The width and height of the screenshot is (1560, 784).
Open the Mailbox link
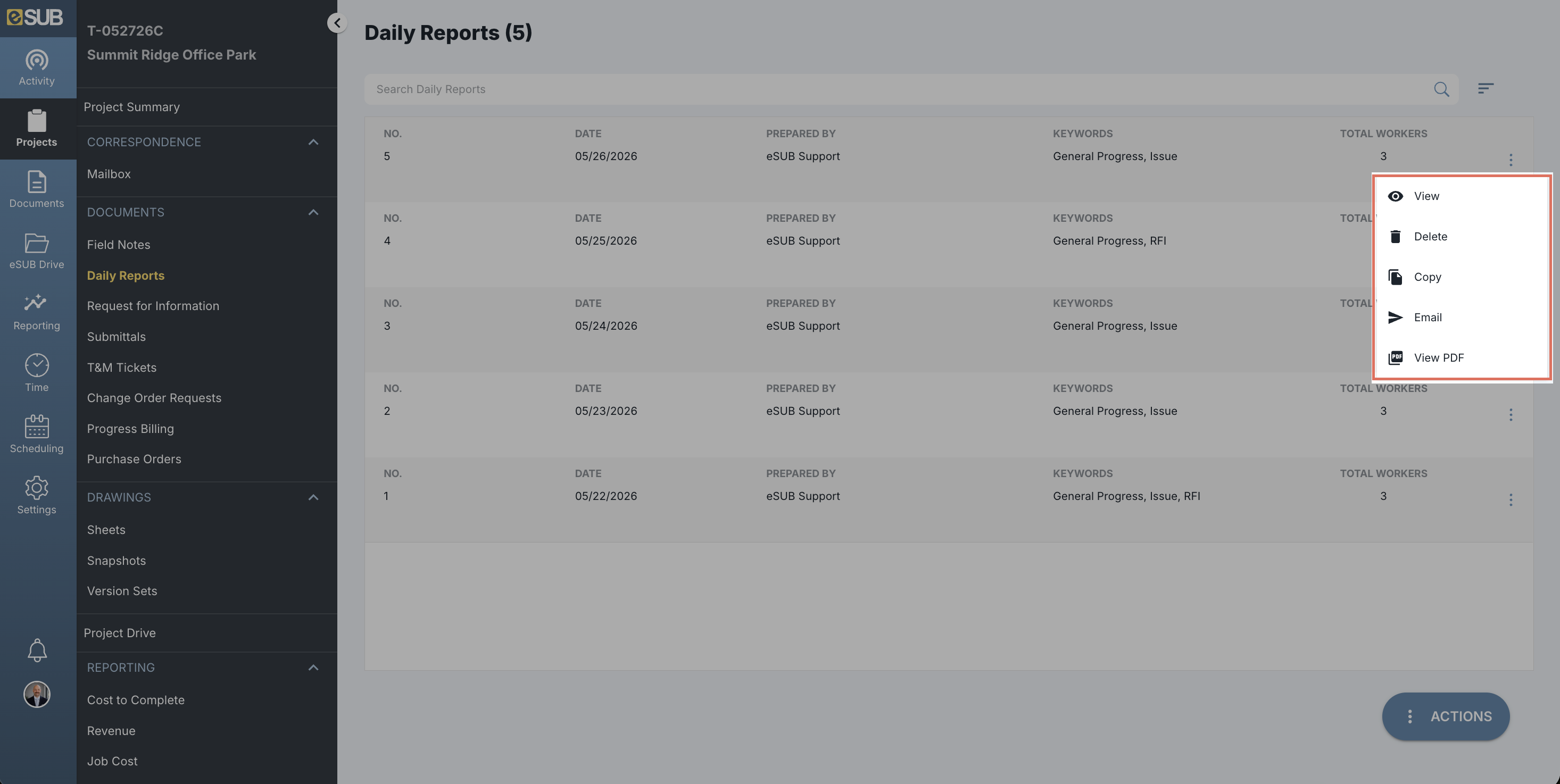click(109, 174)
